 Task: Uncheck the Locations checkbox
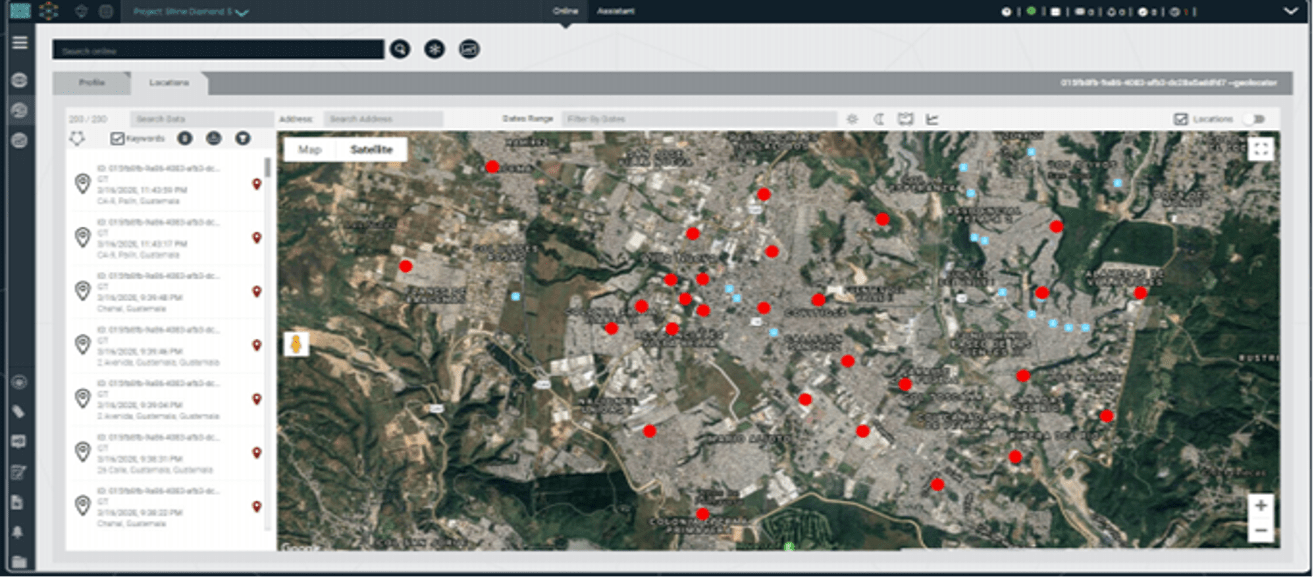point(1181,119)
